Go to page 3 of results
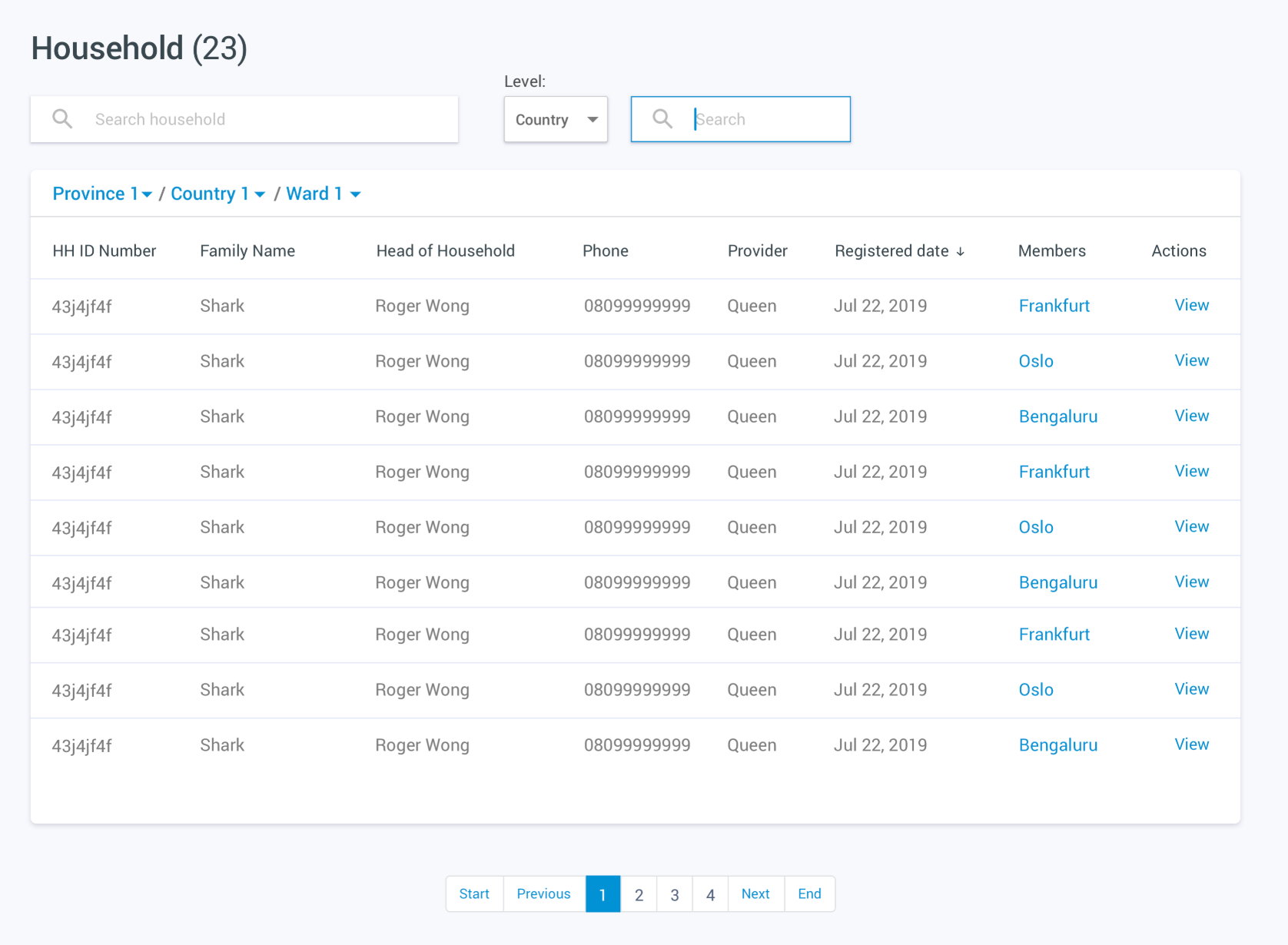 click(674, 894)
